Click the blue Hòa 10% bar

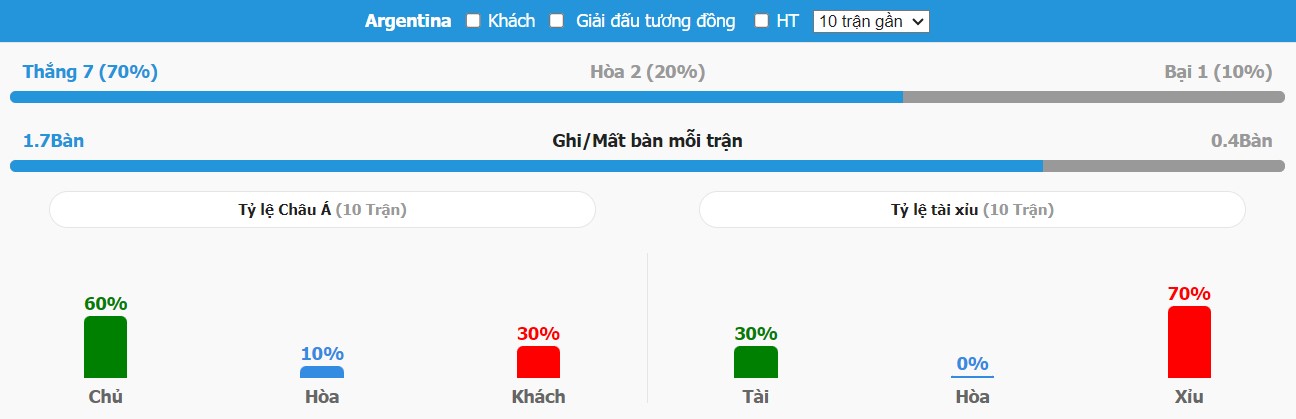coord(322,372)
